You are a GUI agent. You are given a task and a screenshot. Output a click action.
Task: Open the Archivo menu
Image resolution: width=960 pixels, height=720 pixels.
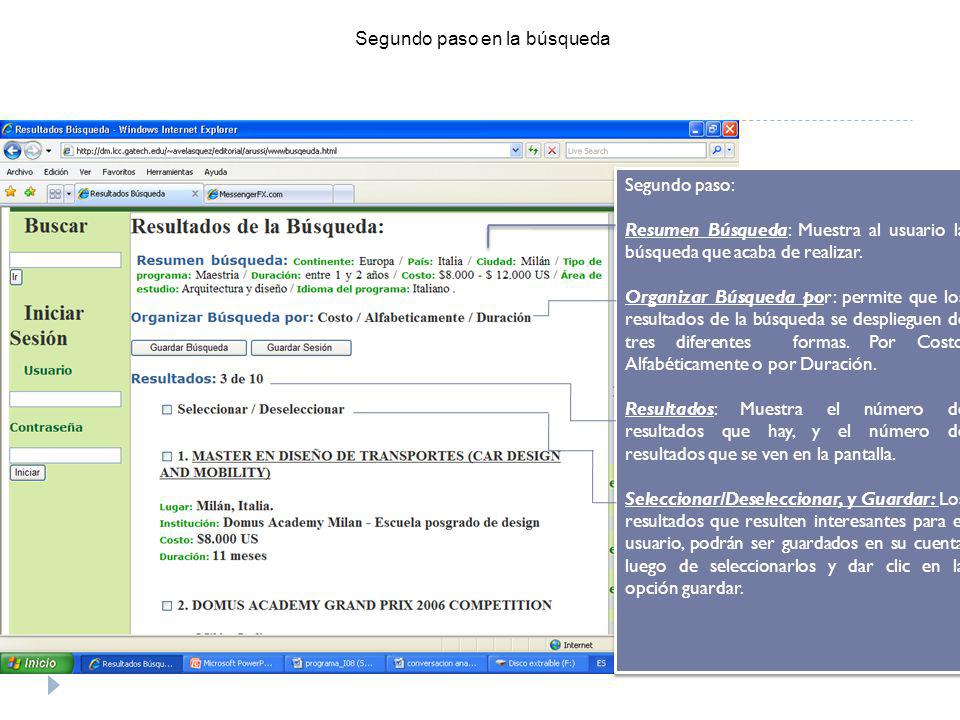pos(20,172)
